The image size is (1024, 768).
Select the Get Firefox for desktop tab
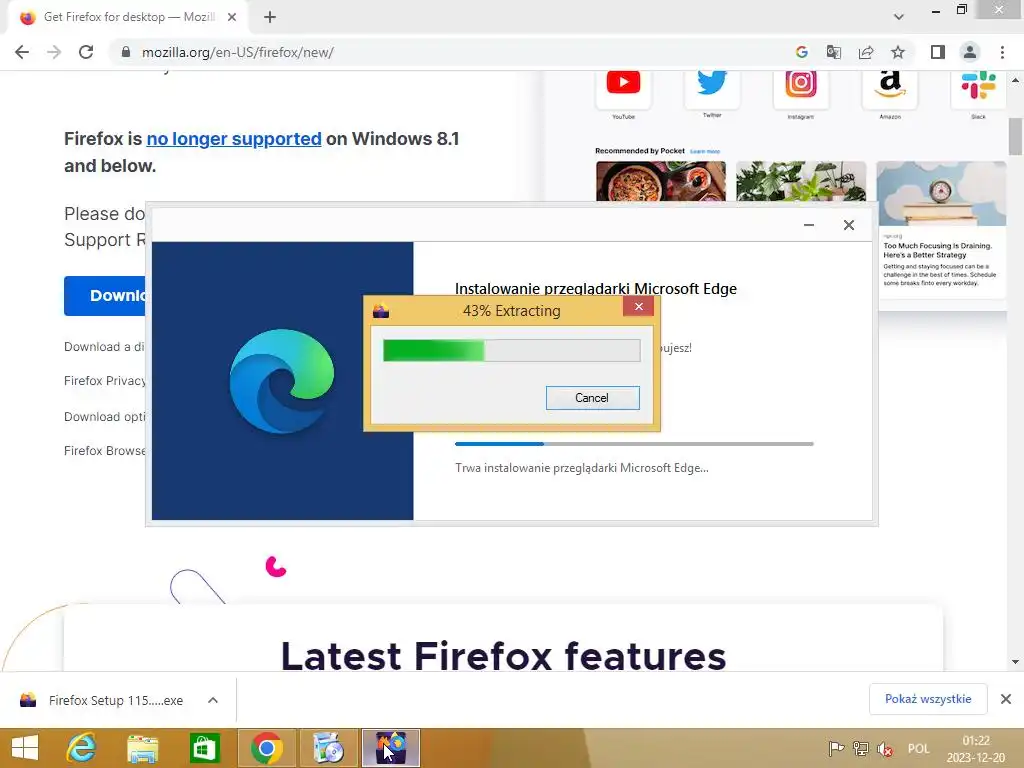point(127,17)
